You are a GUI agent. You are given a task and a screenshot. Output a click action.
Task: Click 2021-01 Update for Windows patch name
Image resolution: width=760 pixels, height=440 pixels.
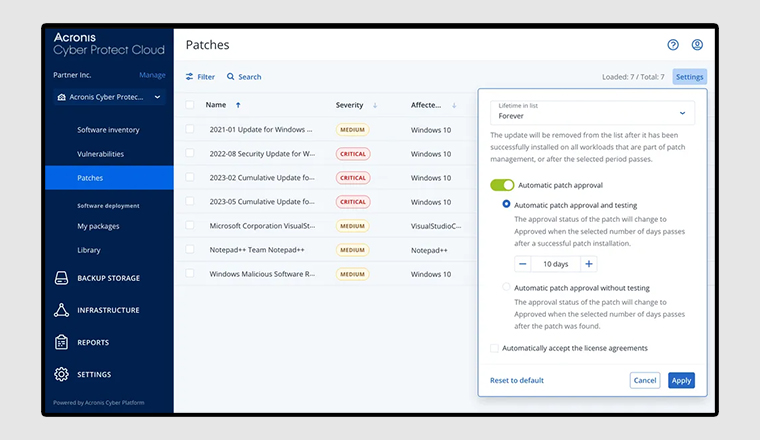pos(261,129)
